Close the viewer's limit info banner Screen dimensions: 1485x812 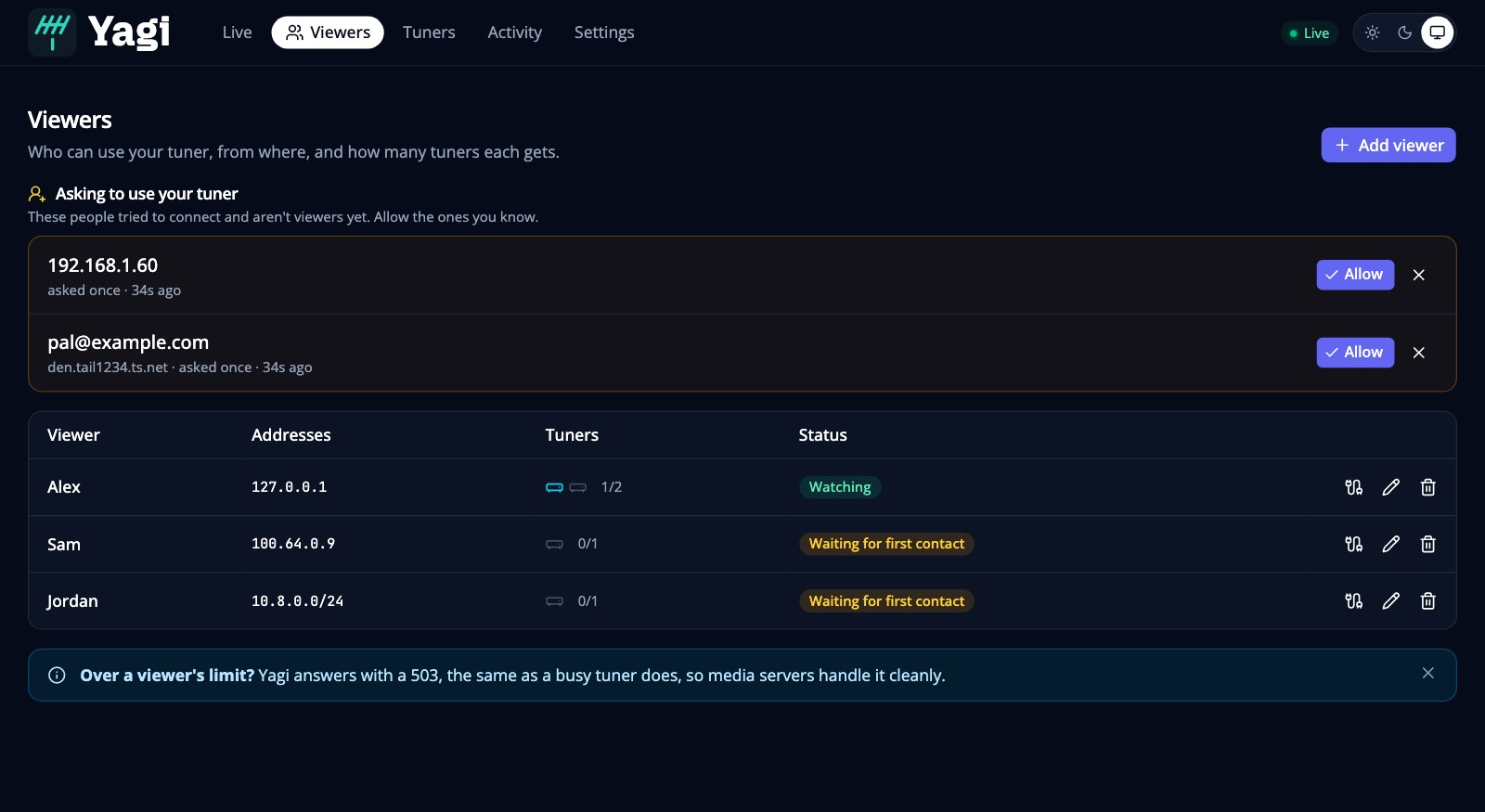click(1428, 673)
